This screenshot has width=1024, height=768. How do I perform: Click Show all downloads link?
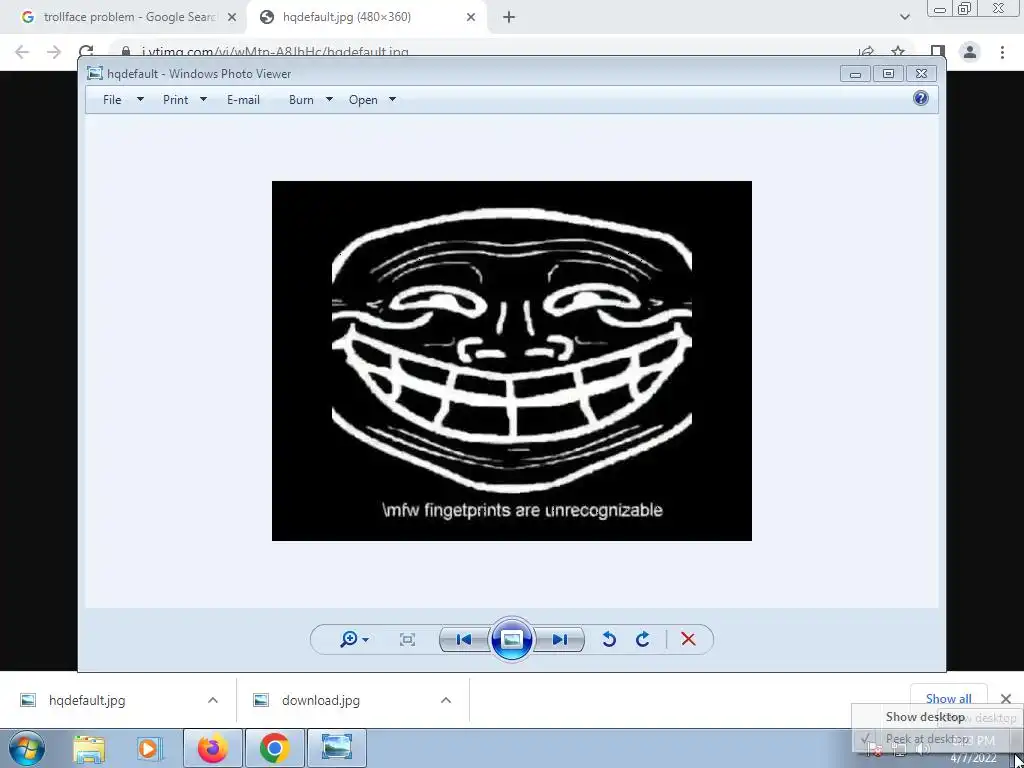click(948, 698)
